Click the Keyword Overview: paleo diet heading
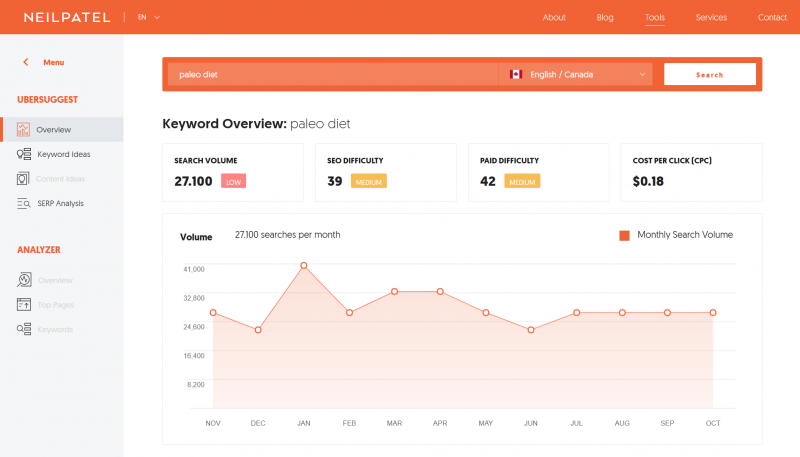This screenshot has height=457, width=800. point(256,124)
